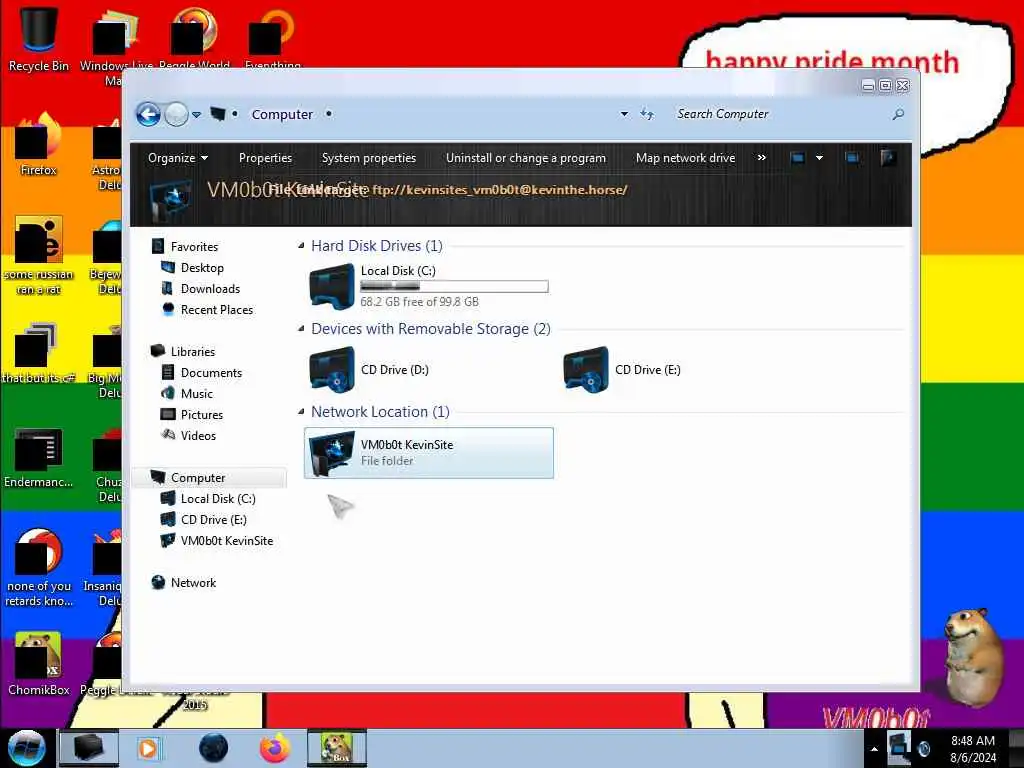This screenshot has height=768, width=1024.
Task: Click the FTP target path in details pane
Action: (x=500, y=190)
